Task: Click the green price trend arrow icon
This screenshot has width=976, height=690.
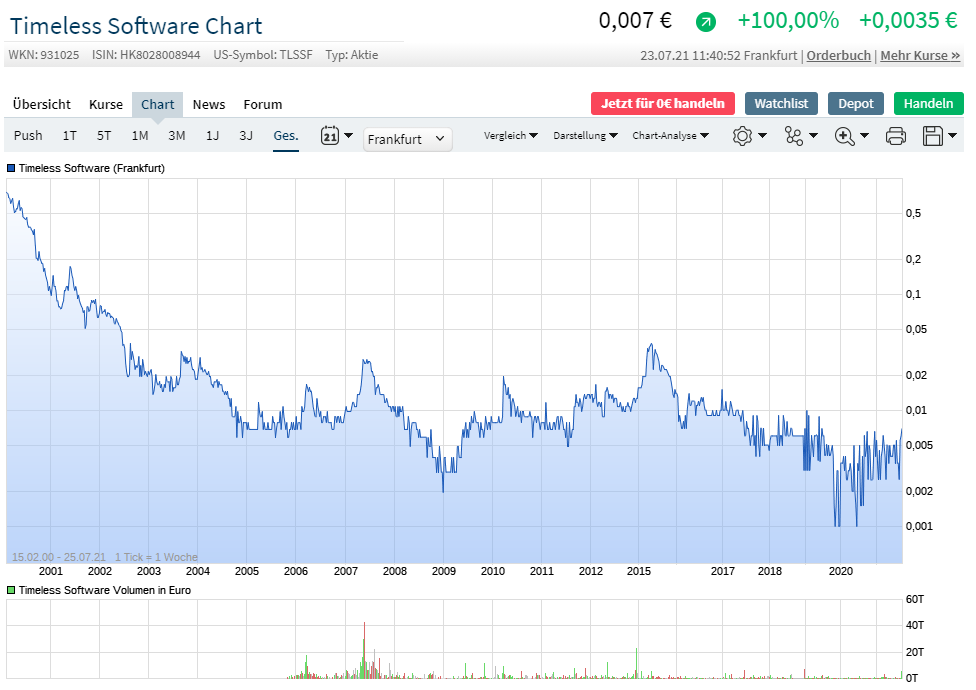Action: click(706, 22)
